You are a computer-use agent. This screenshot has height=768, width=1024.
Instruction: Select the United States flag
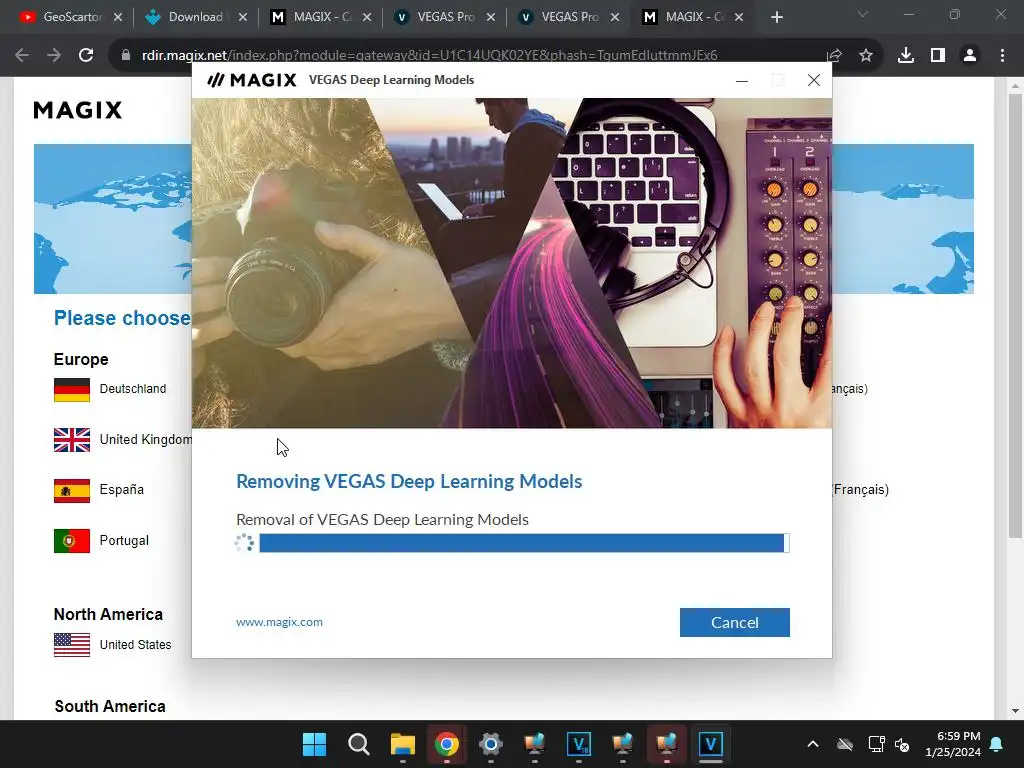[72, 645]
